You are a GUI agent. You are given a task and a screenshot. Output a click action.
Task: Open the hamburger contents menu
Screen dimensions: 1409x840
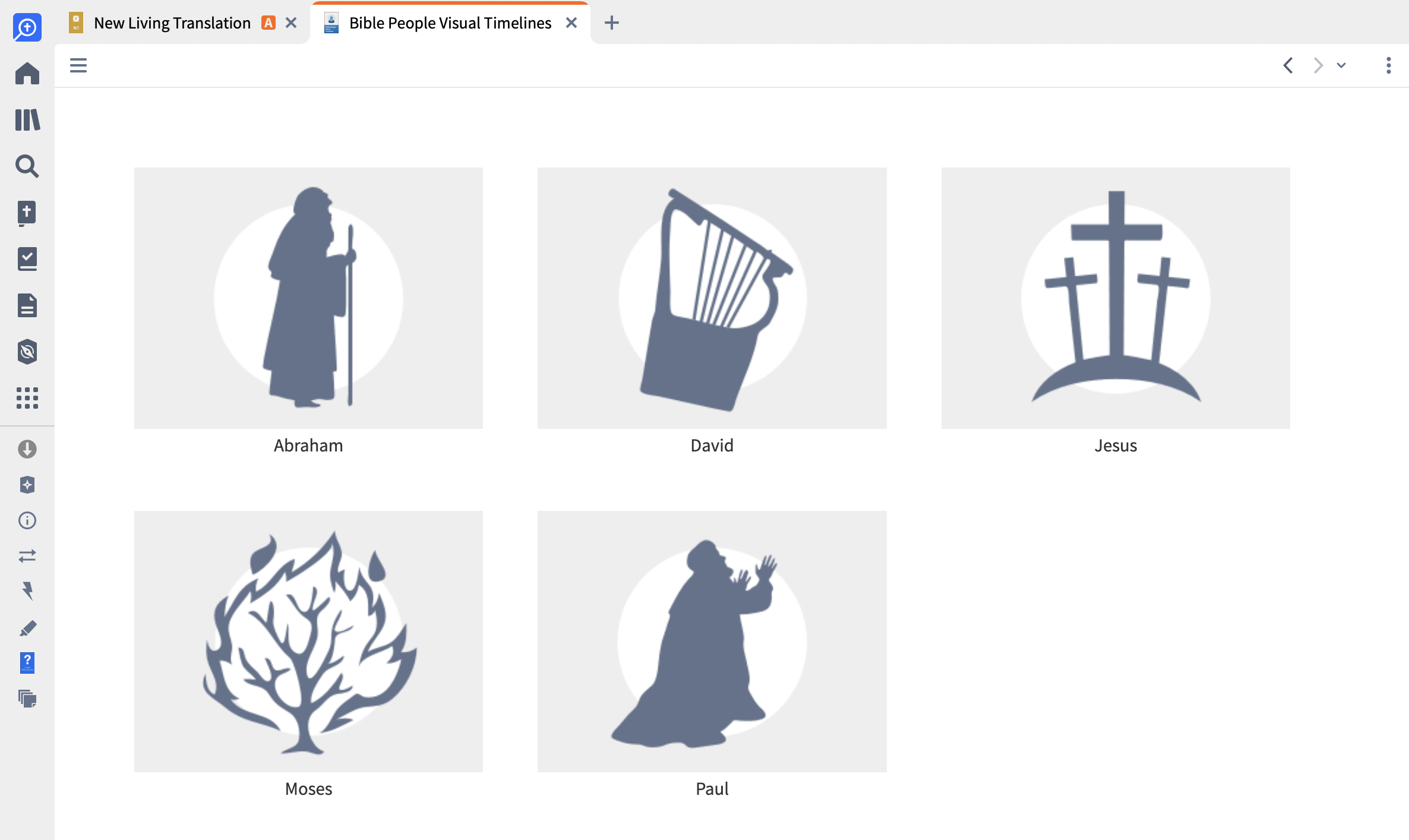coord(78,65)
